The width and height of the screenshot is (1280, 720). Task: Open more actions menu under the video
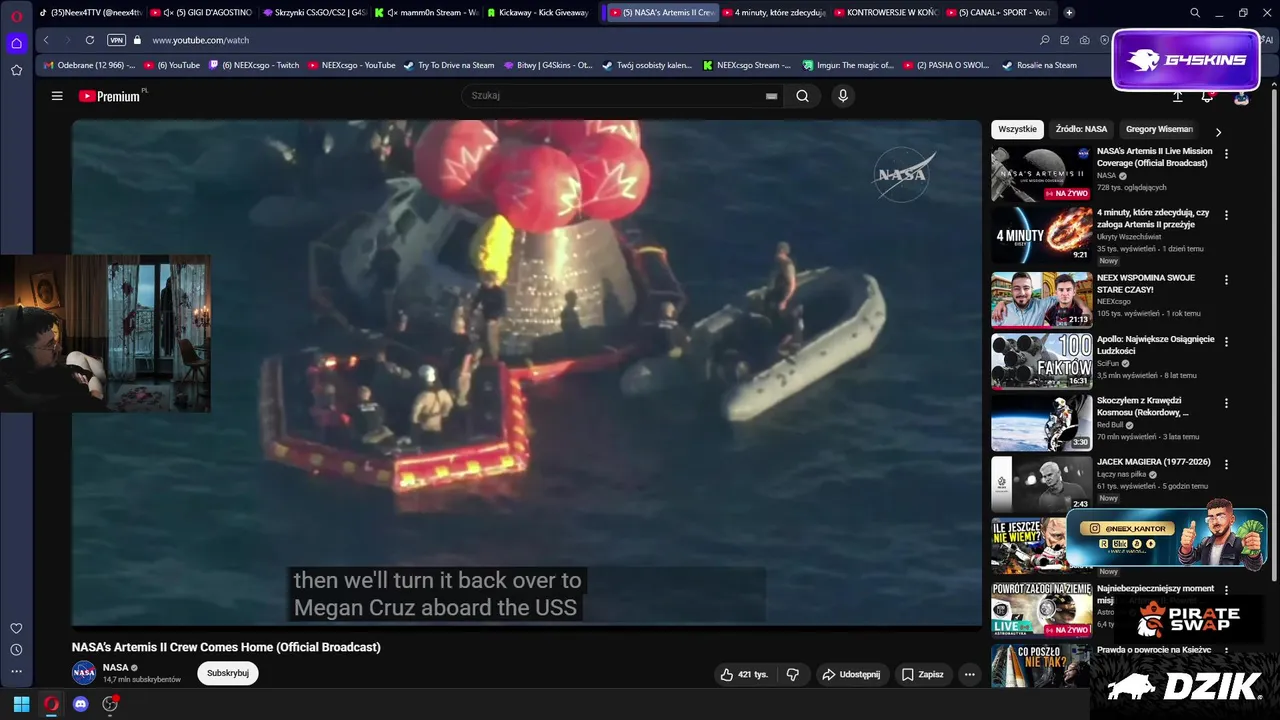pyautogui.click(x=969, y=674)
